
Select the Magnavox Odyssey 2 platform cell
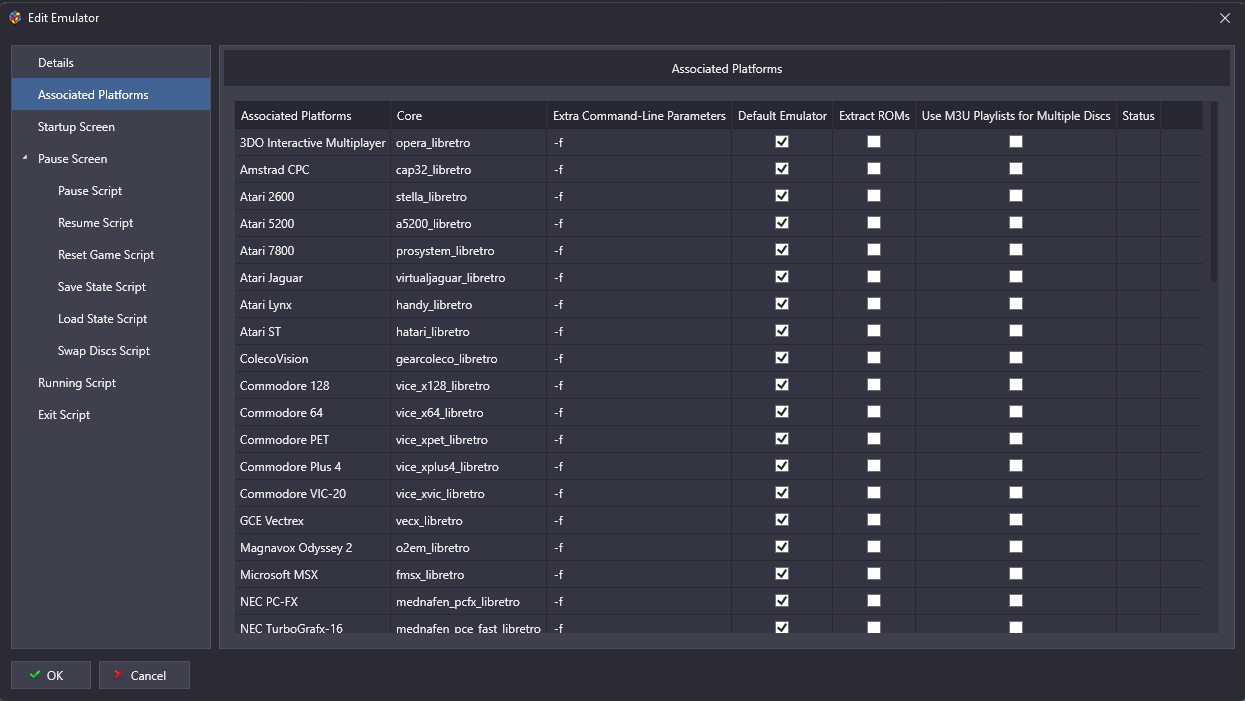tap(313, 548)
